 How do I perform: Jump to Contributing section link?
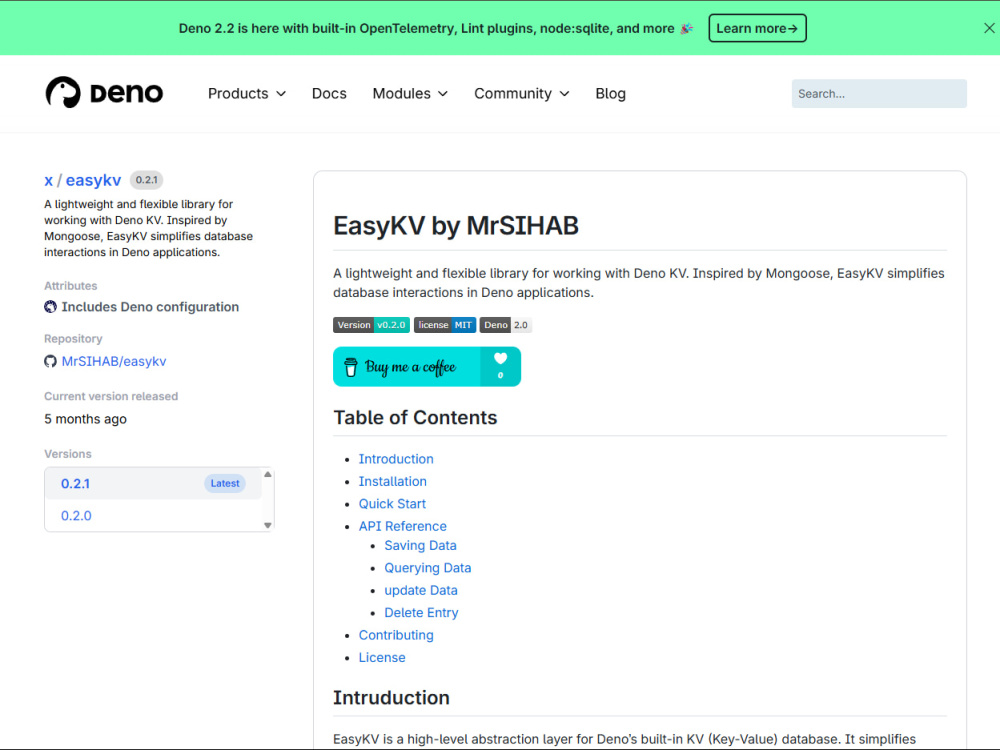[396, 635]
